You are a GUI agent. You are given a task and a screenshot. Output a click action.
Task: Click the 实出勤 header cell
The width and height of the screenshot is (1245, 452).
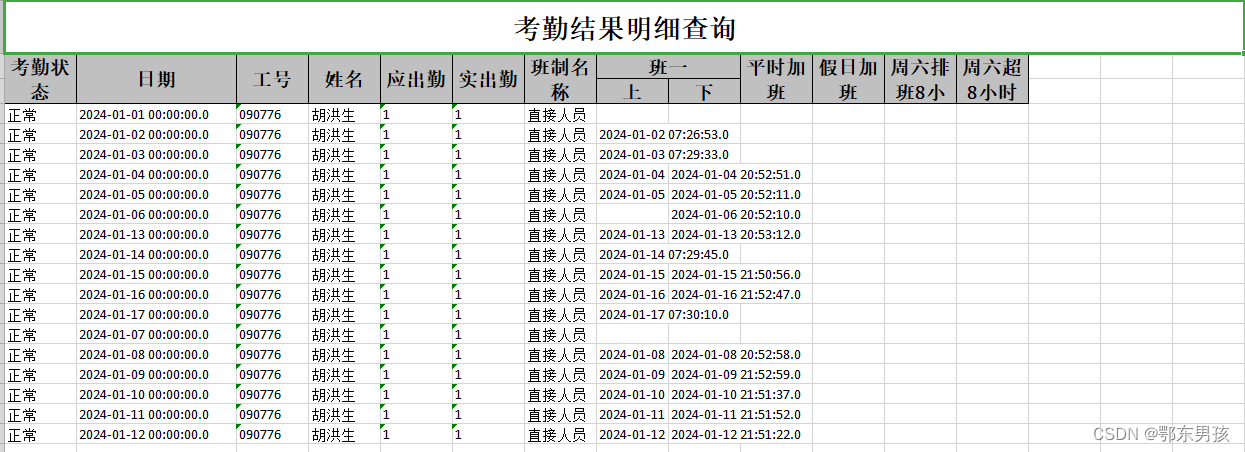(488, 79)
